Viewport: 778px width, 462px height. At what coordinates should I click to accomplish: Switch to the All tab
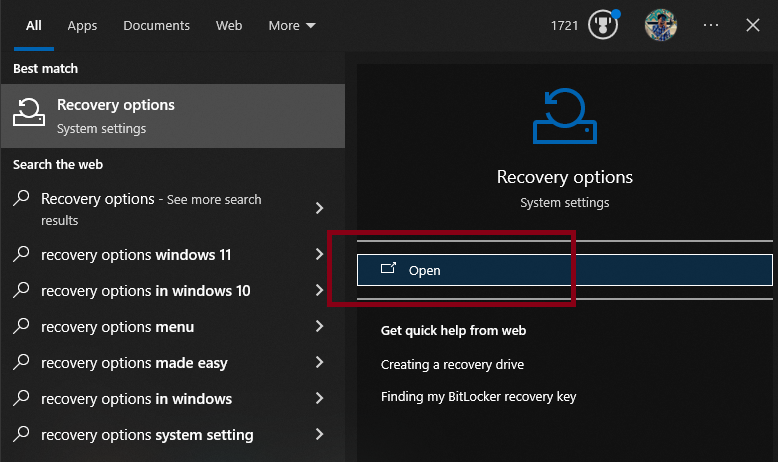point(34,25)
